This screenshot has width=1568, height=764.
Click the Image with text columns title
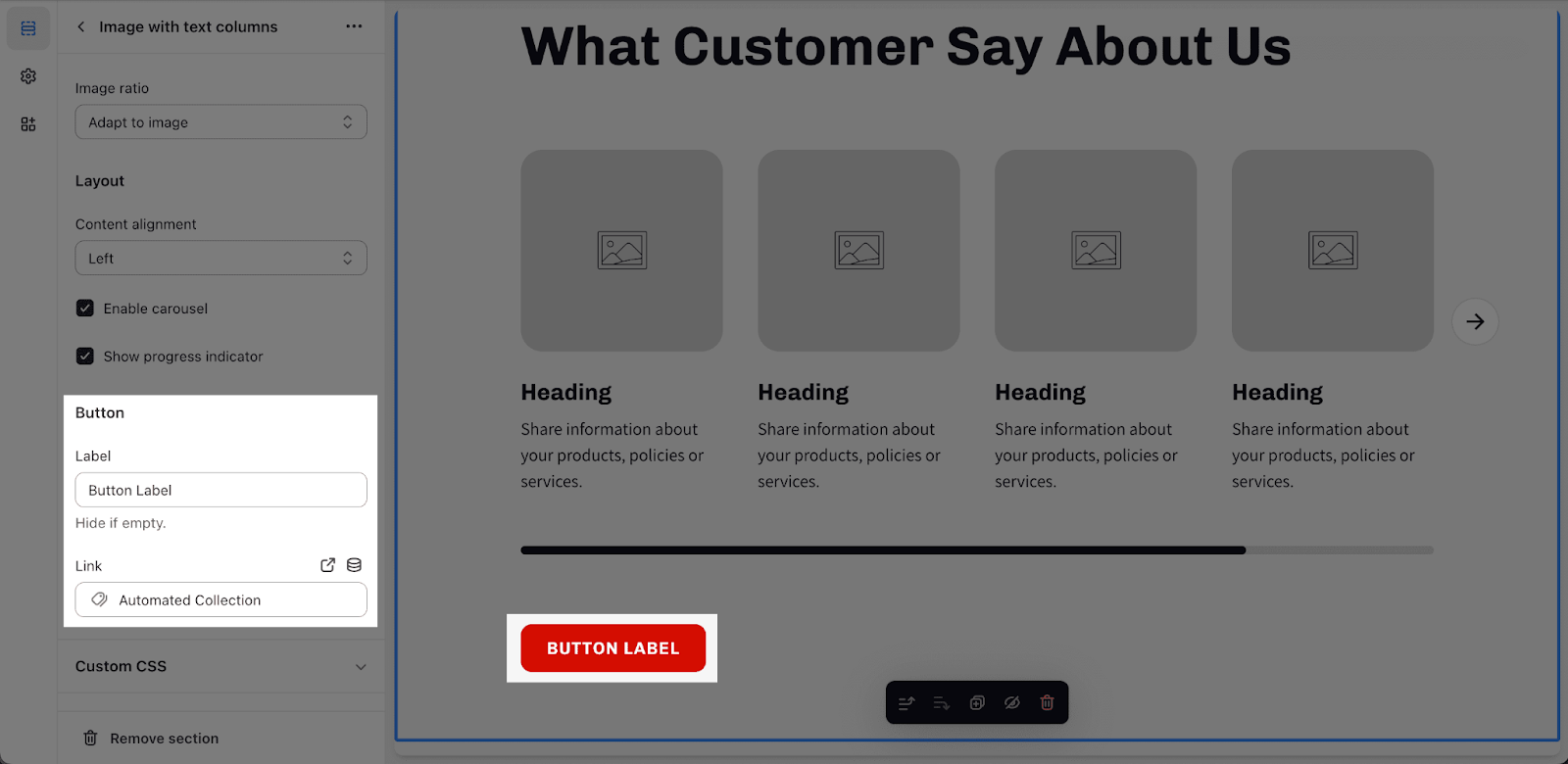[188, 27]
